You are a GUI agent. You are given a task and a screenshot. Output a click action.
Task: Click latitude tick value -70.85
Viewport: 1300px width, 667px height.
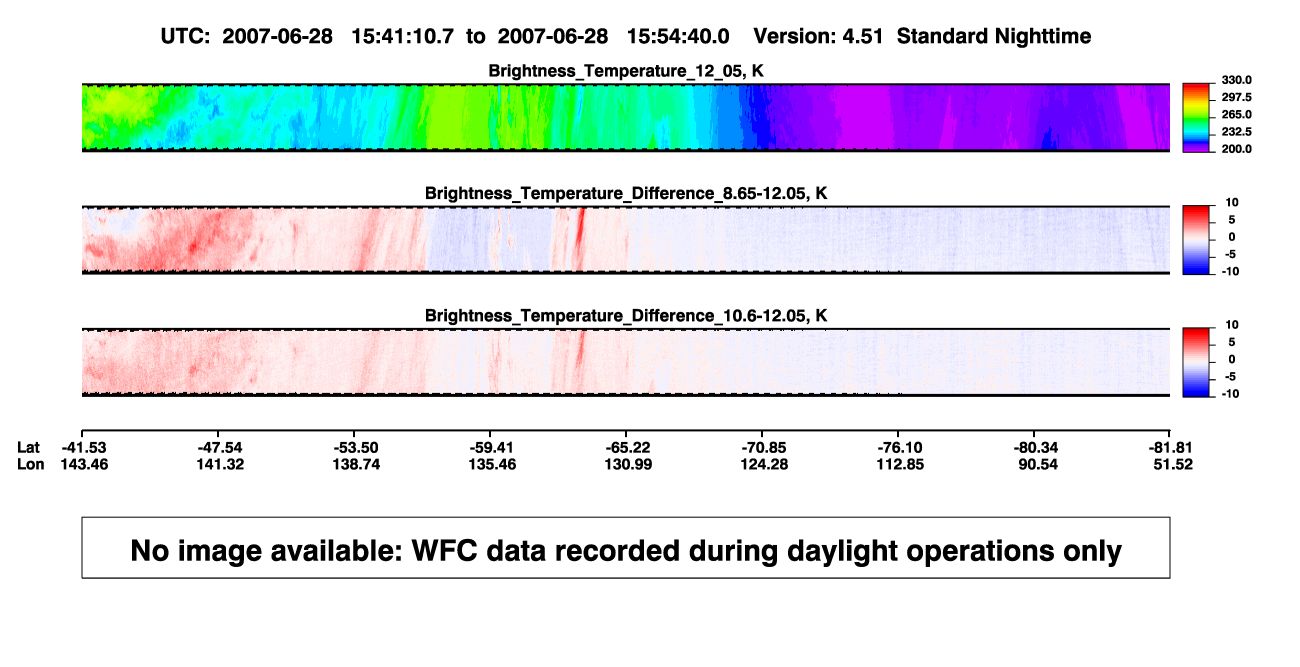[763, 447]
